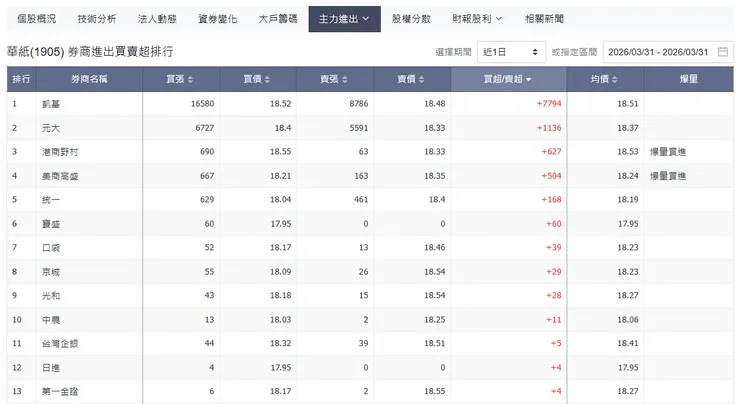The width and height of the screenshot is (740, 404).
Task: Expand the 主力進出 dropdown tab
Action: point(345,19)
